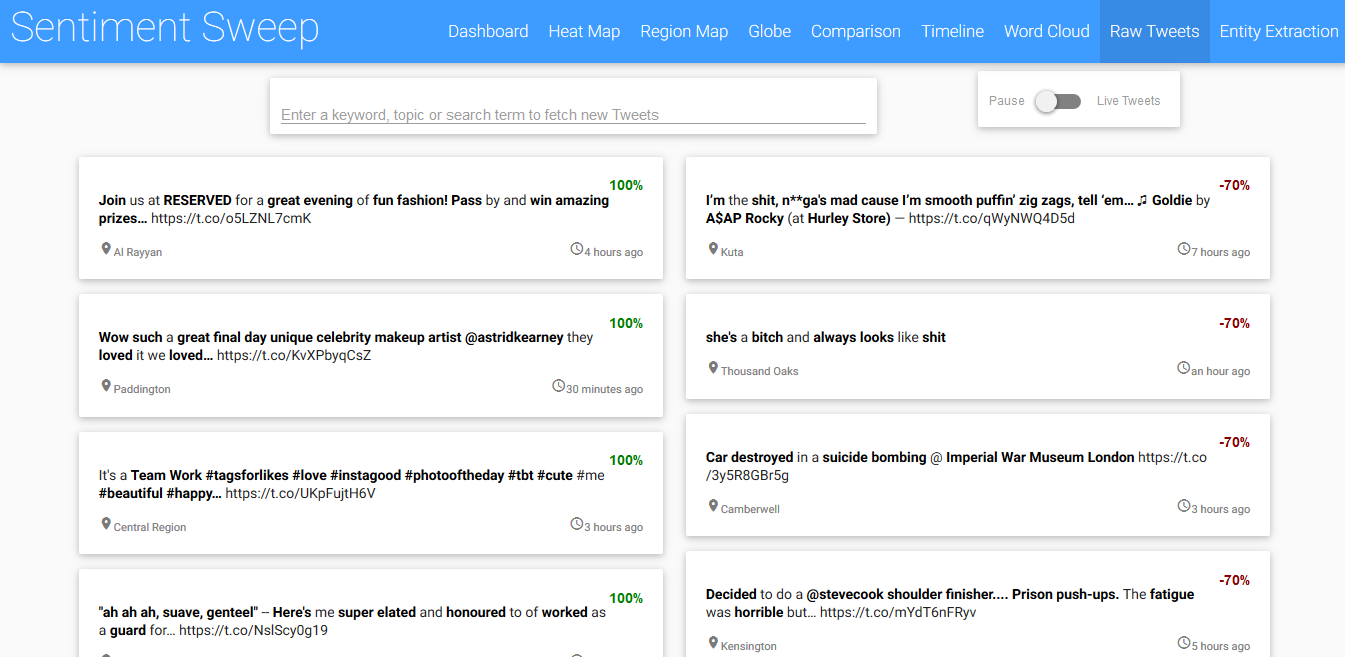The width and height of the screenshot is (1345, 657).
Task: Click the location pin icon beside Camberwell
Action: pyautogui.click(x=713, y=506)
